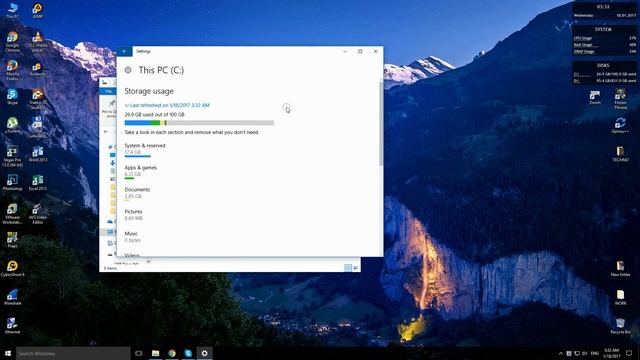
Task: Open the TECHNO folder on desktop
Action: tap(620, 154)
